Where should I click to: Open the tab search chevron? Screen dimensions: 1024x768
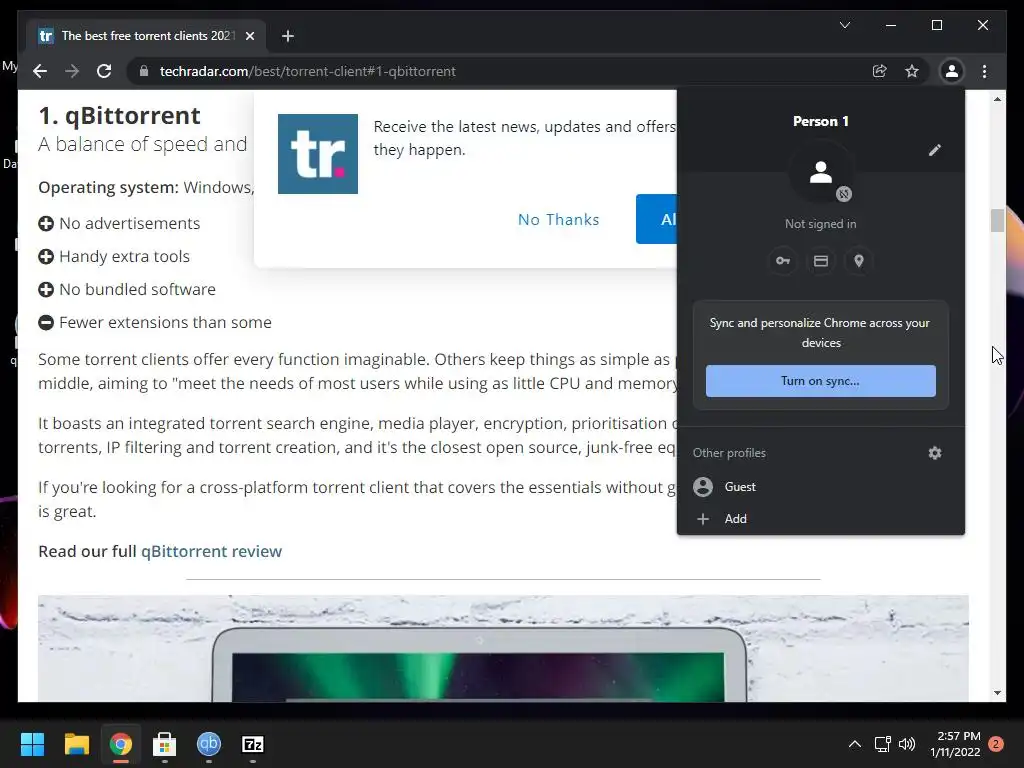tap(844, 25)
